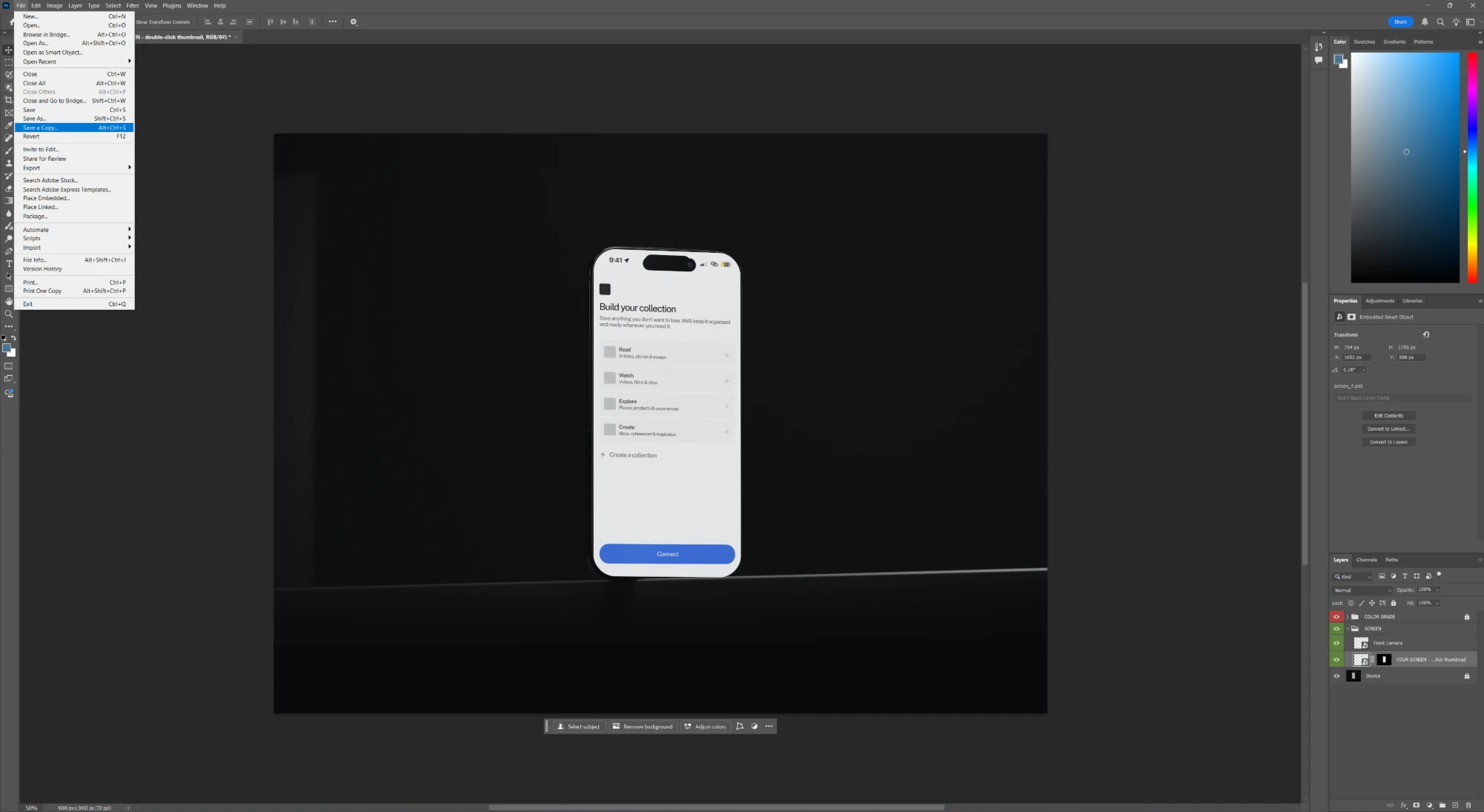
Task: Select the Hand tool
Action: point(8,302)
